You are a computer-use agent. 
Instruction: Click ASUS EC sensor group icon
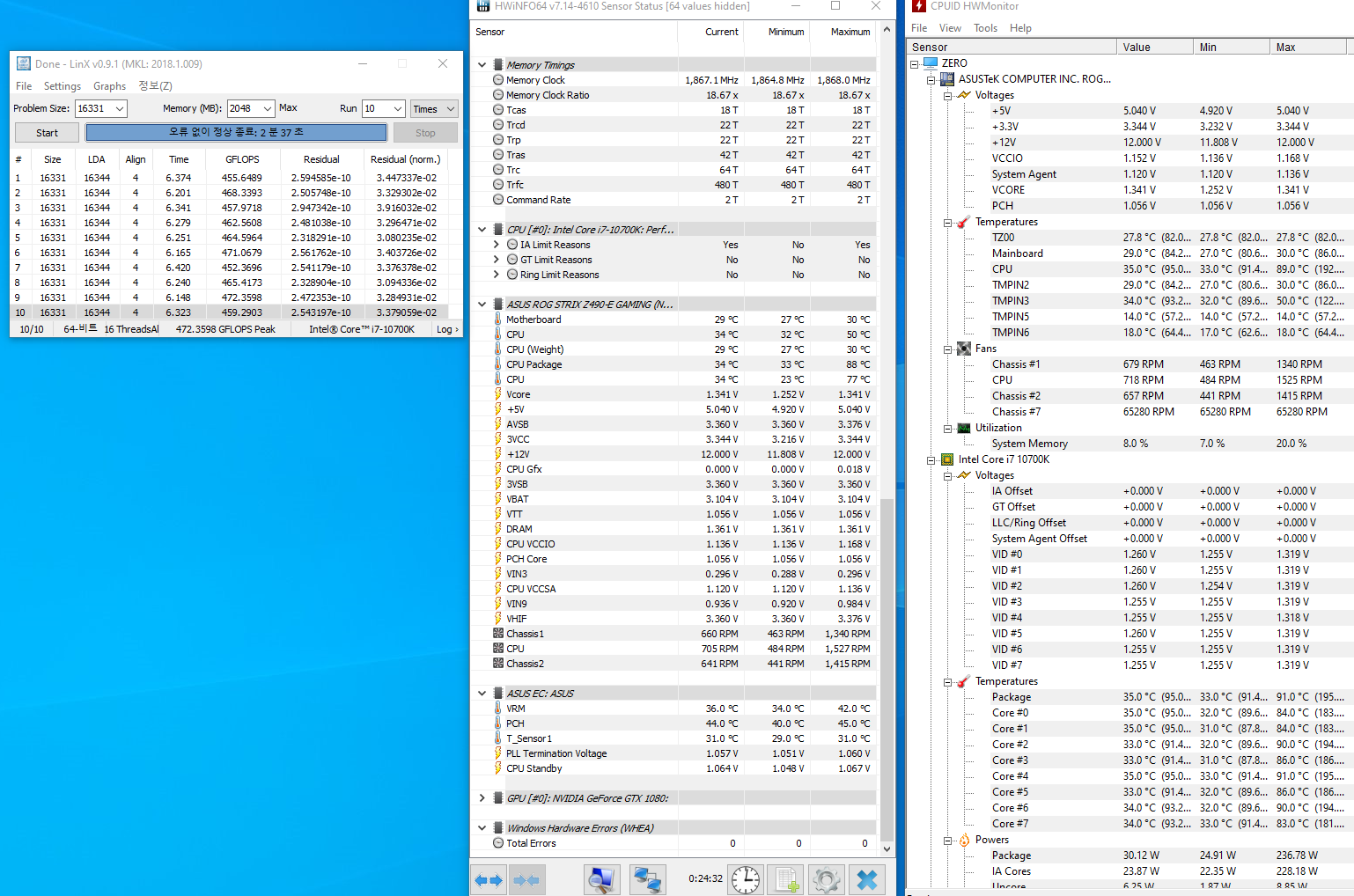click(x=498, y=694)
